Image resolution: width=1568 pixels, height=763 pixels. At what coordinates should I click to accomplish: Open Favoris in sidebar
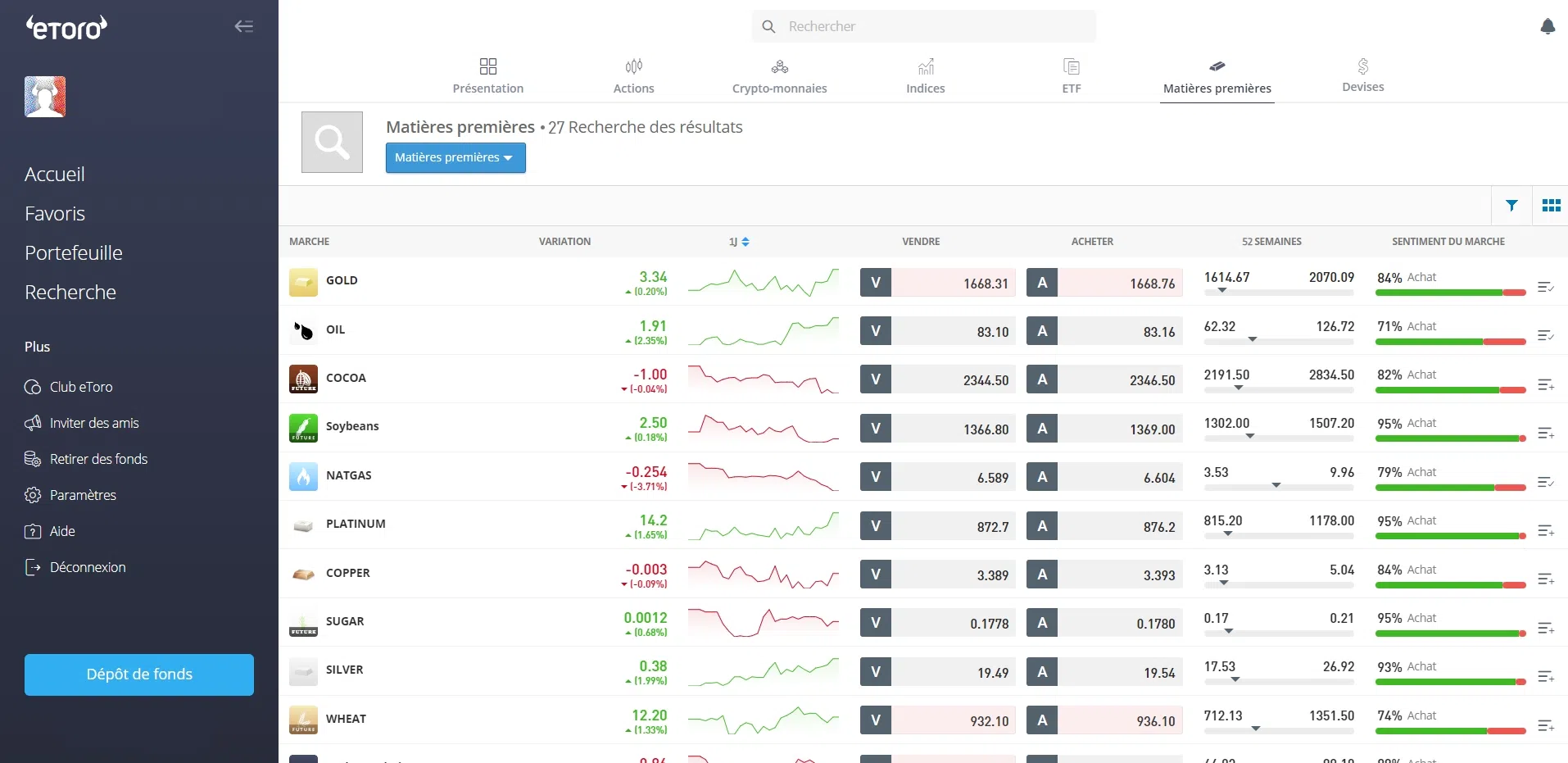click(55, 214)
